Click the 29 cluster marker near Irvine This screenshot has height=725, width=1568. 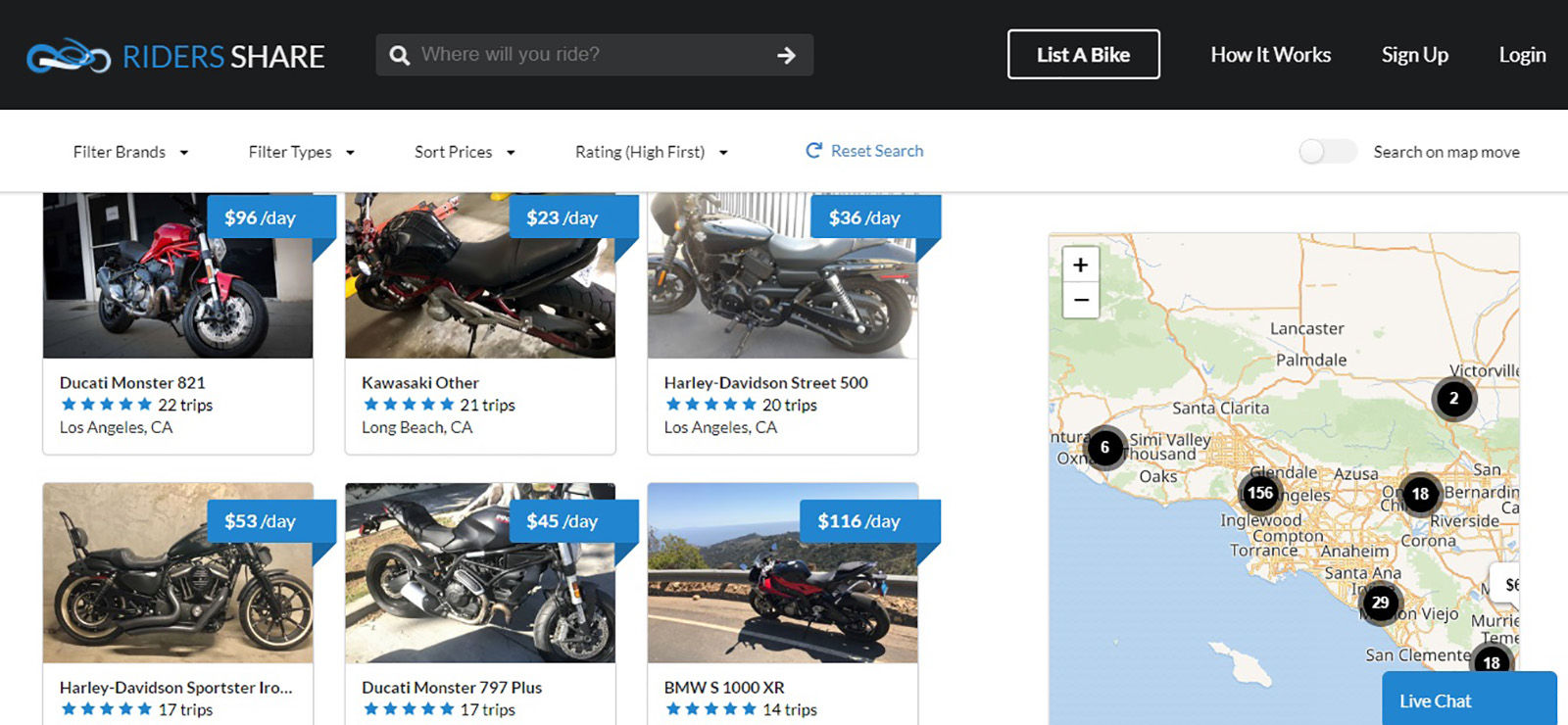[x=1380, y=603]
